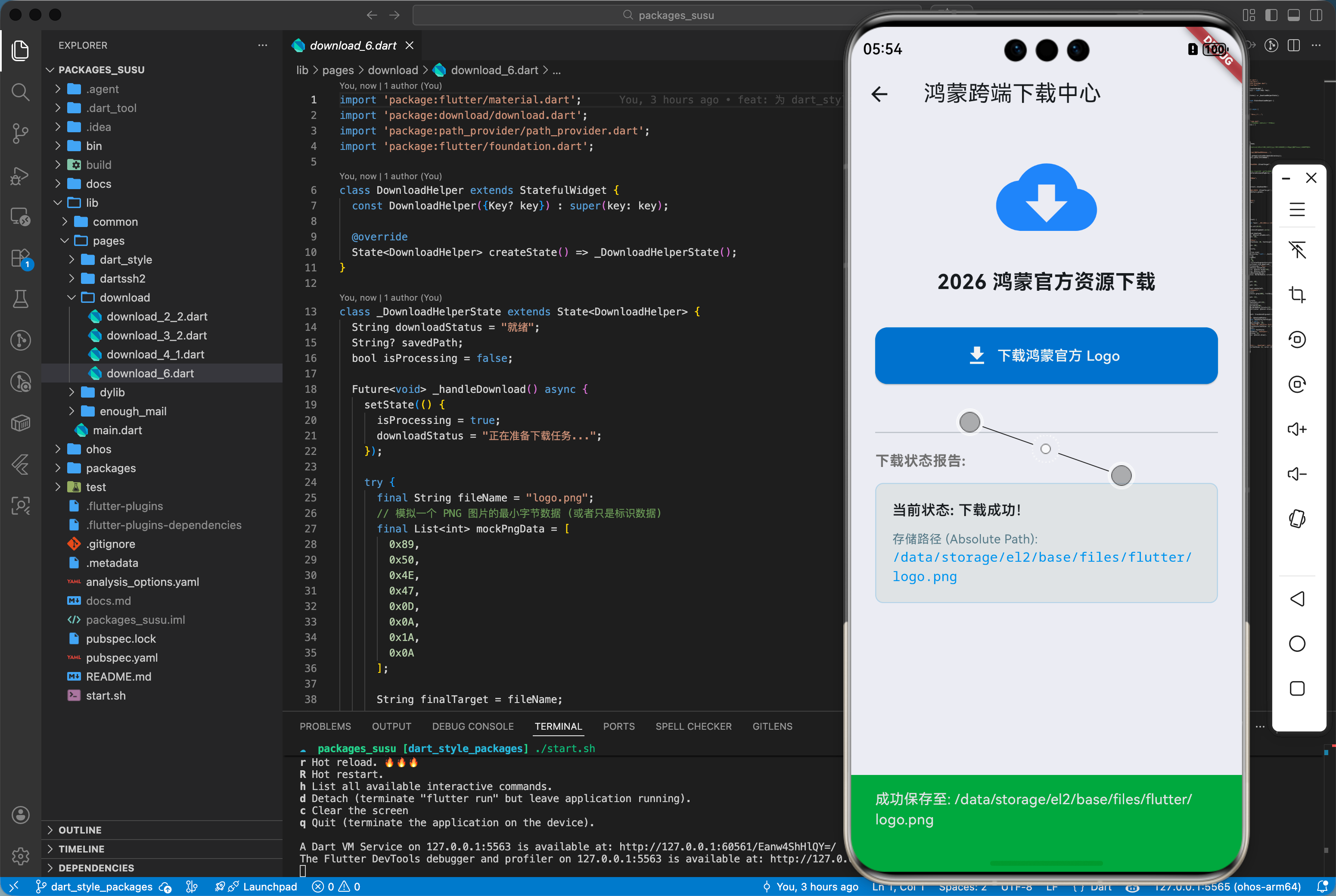Collapse the download folder

tap(124, 297)
